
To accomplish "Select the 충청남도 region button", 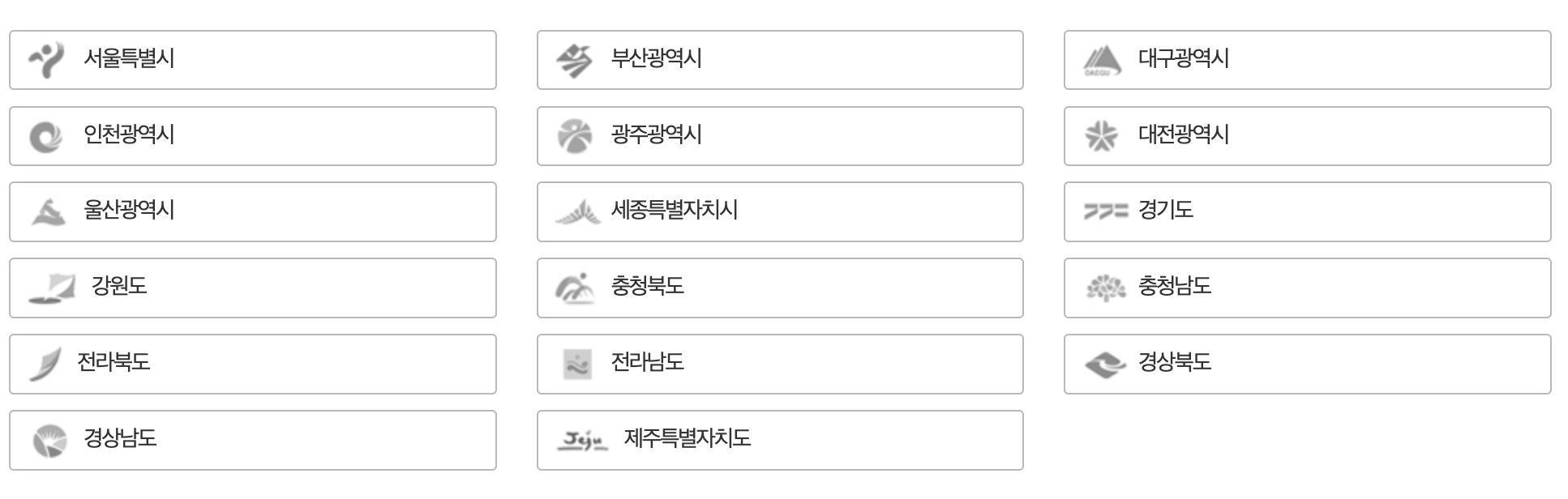I will click(x=1305, y=288).
